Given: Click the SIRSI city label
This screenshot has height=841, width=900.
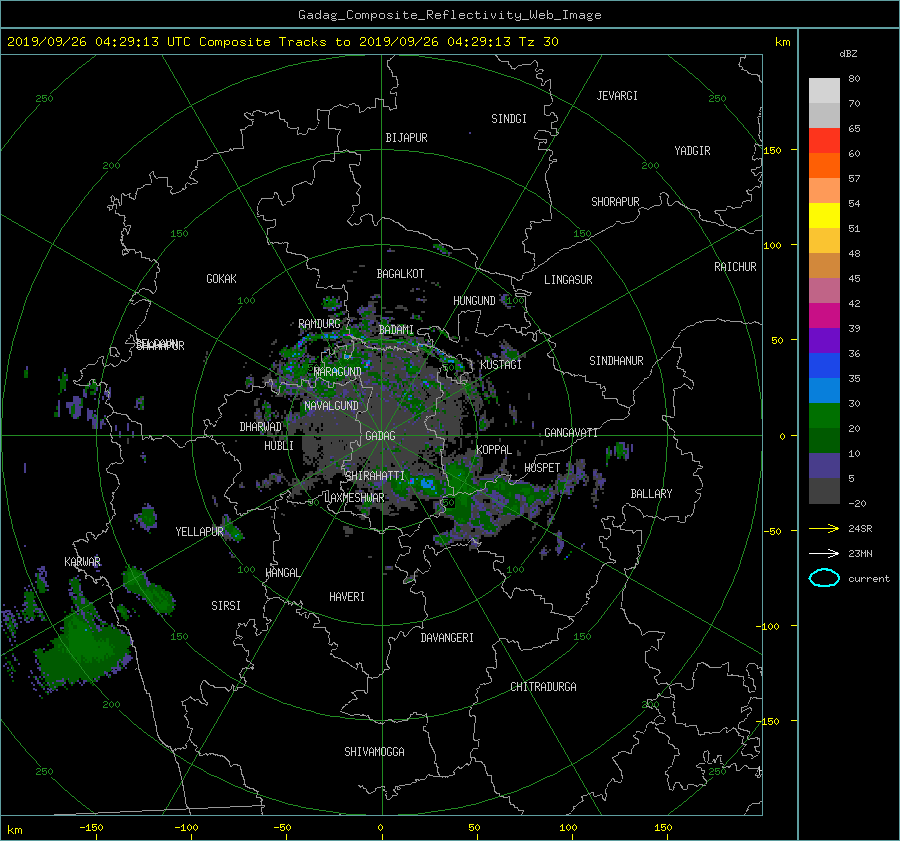Looking at the screenshot, I should point(226,606).
